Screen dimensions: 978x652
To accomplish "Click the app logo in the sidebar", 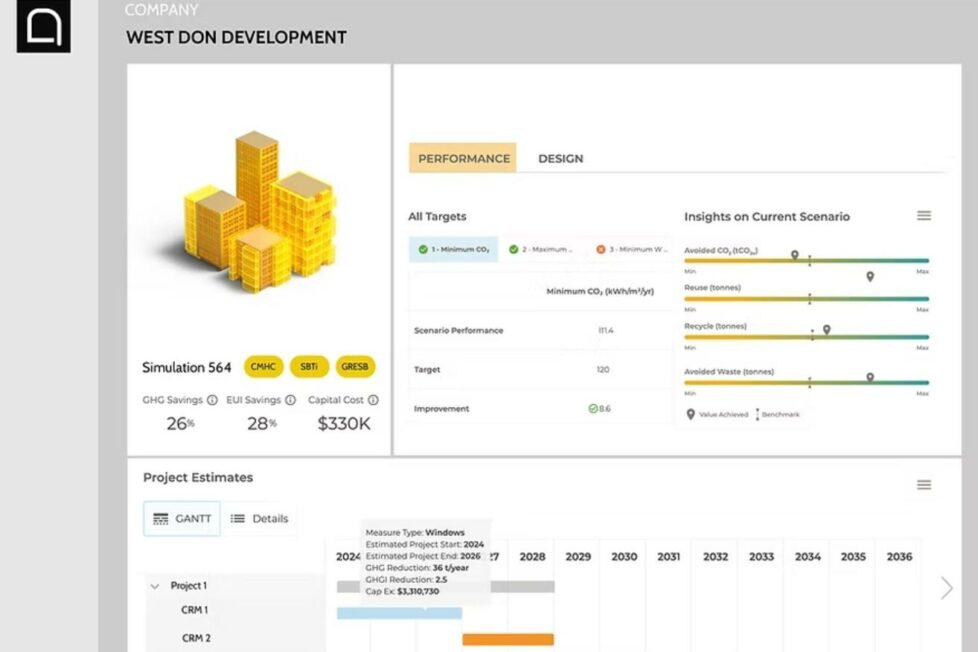I will point(43,27).
